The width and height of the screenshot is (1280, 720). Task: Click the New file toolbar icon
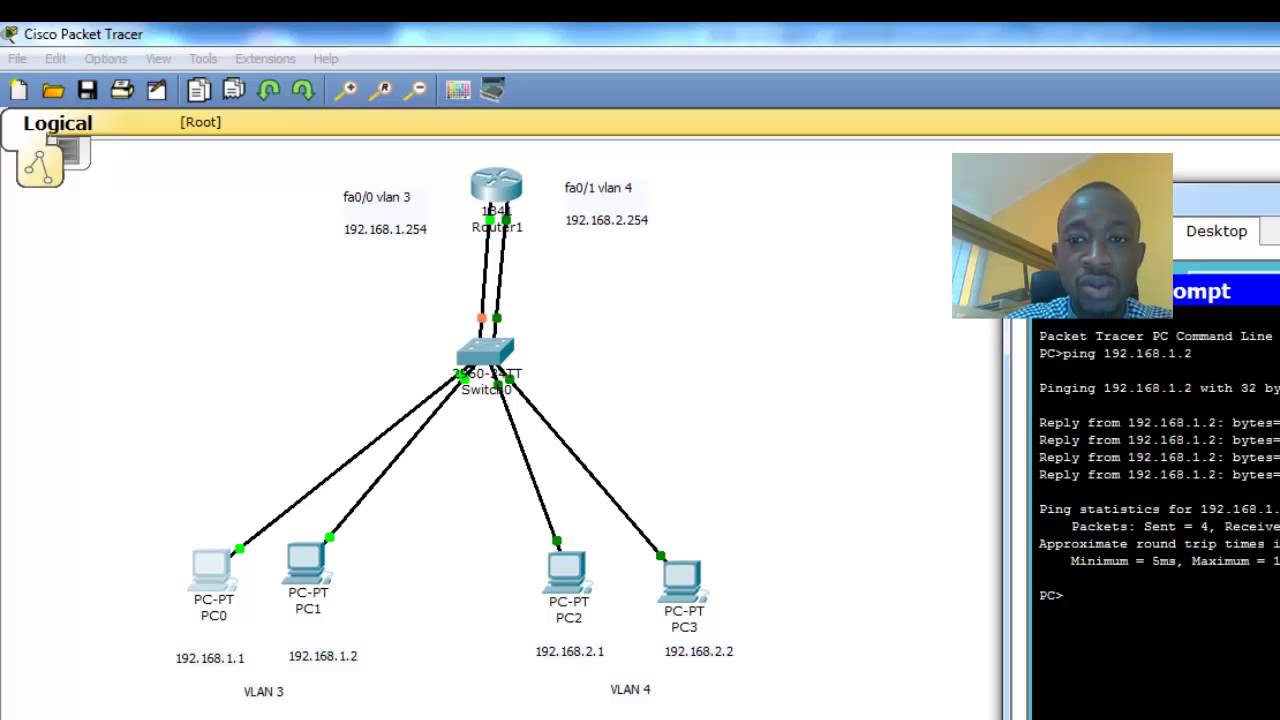click(18, 90)
